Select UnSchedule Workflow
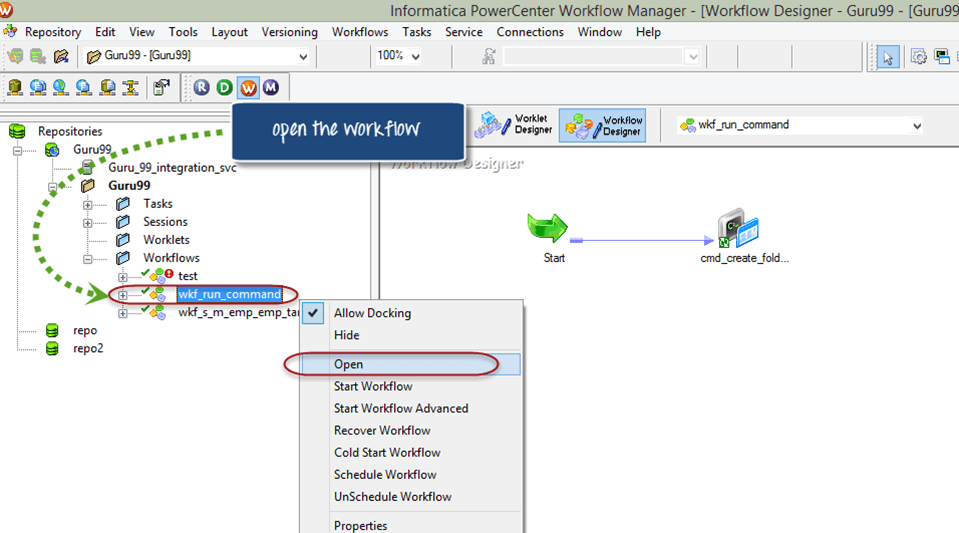The width and height of the screenshot is (959, 533). pos(410,496)
